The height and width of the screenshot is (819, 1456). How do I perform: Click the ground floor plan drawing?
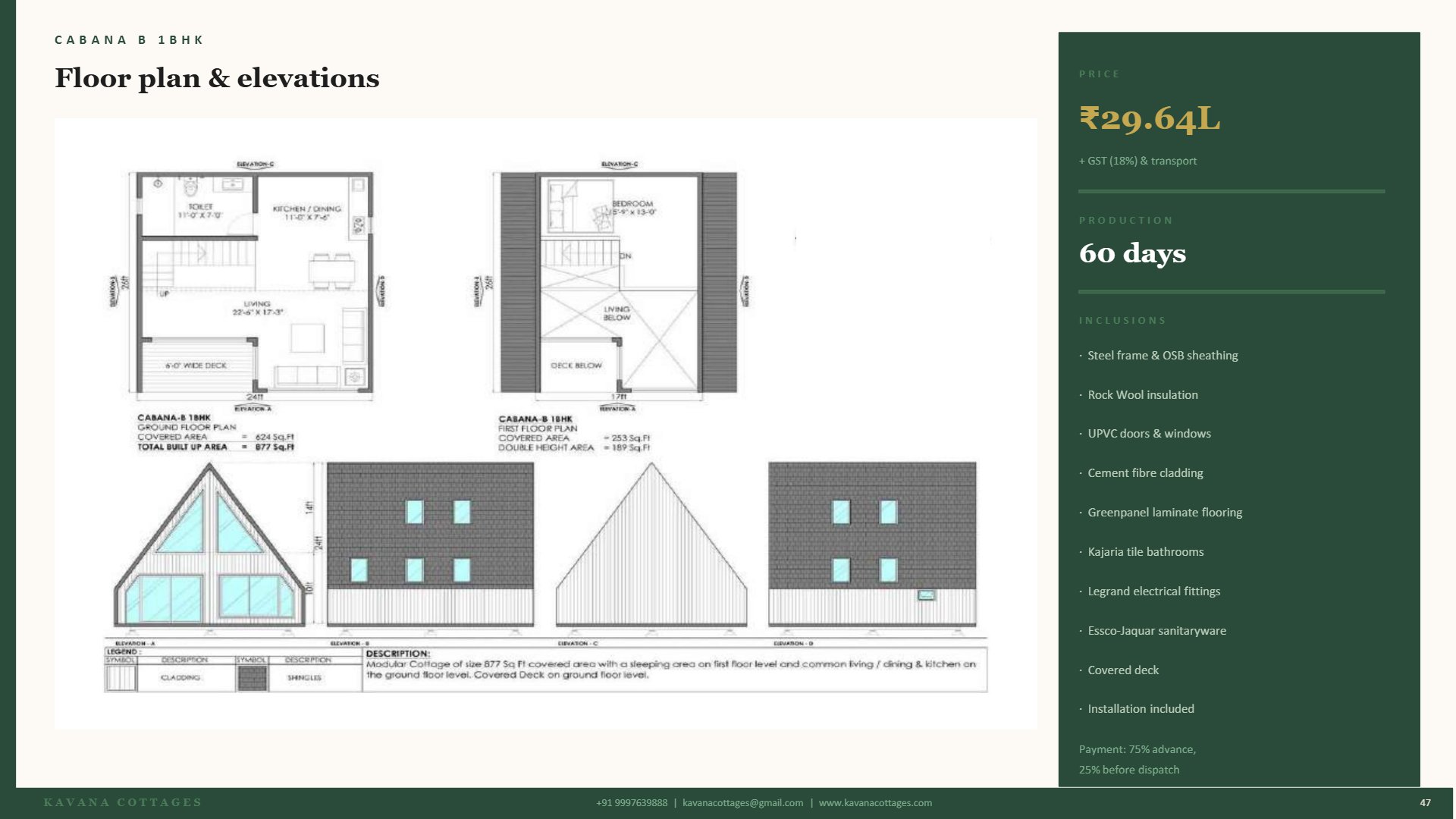click(255, 282)
